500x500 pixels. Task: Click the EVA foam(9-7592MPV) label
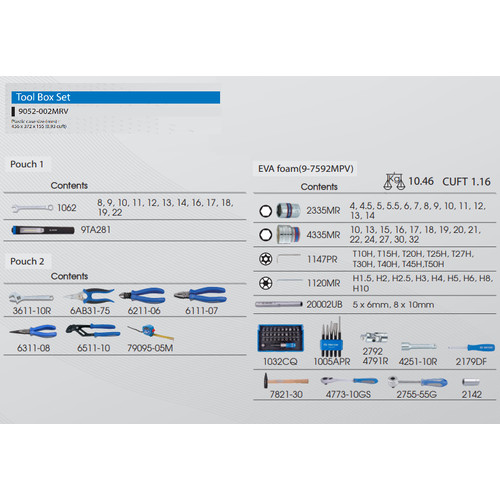pos(306,169)
